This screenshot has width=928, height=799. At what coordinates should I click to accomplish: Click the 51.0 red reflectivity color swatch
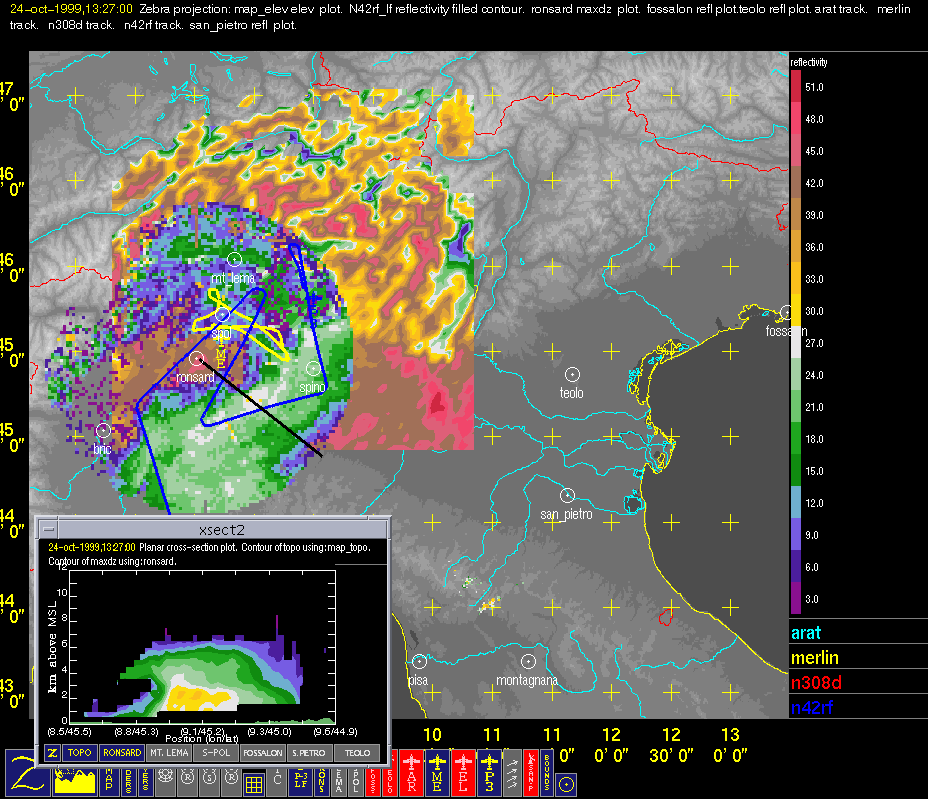tap(795, 86)
